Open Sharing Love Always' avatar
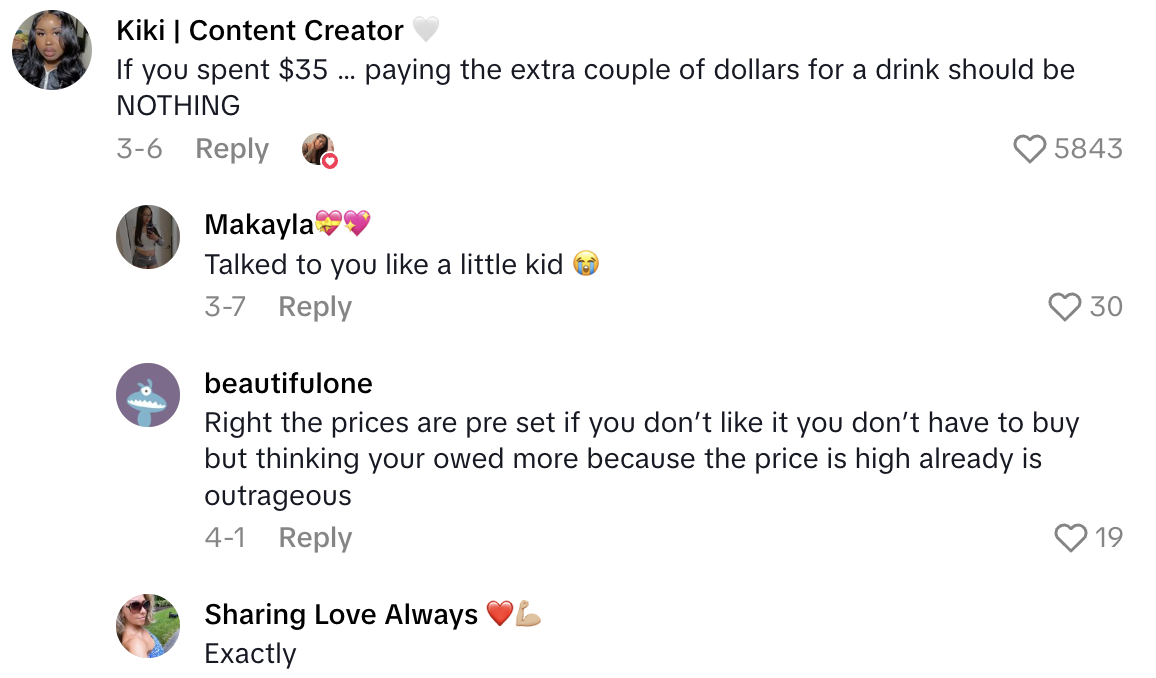The height and width of the screenshot is (678, 1156). [148, 626]
